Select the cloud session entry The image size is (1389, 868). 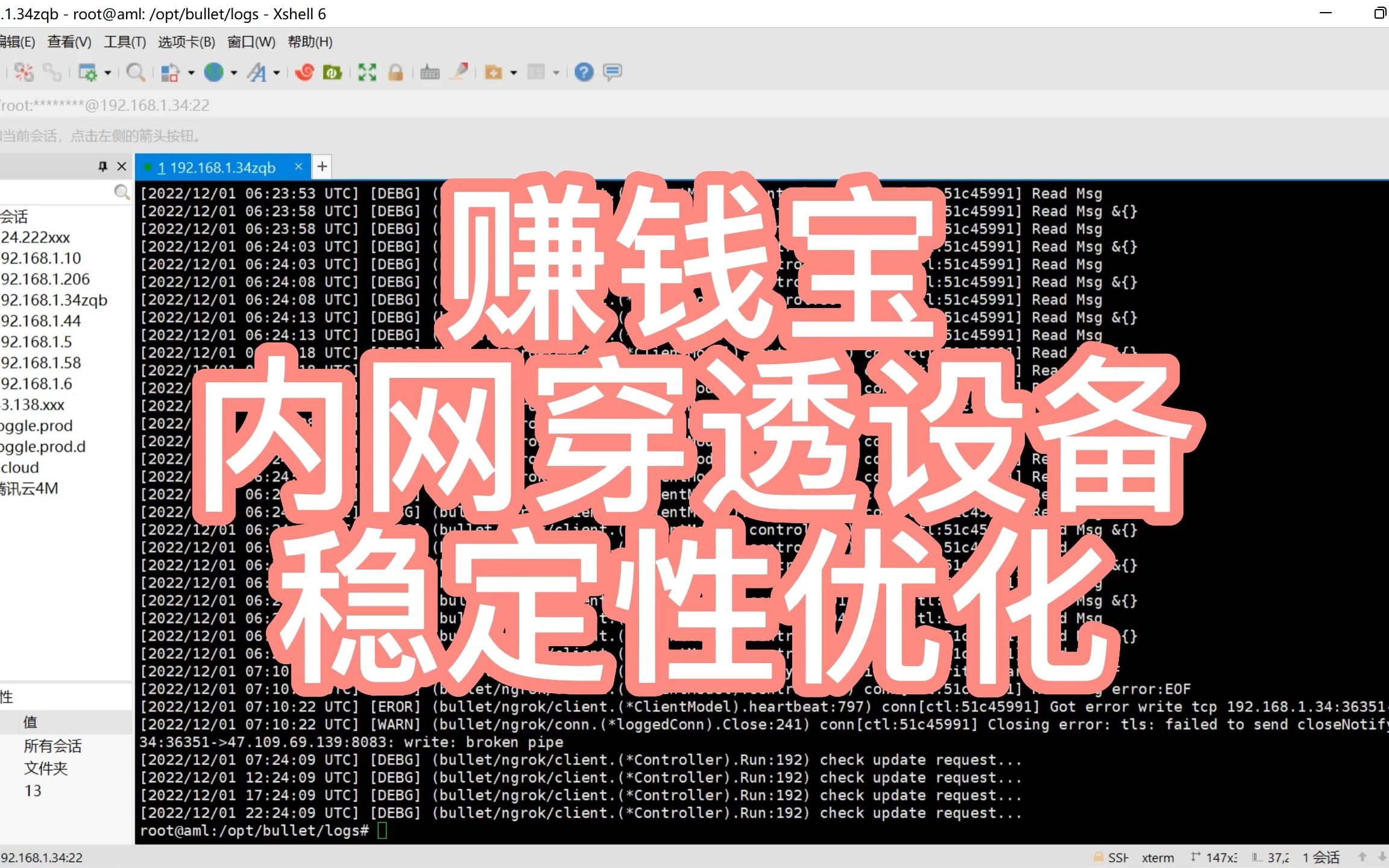pos(19,468)
